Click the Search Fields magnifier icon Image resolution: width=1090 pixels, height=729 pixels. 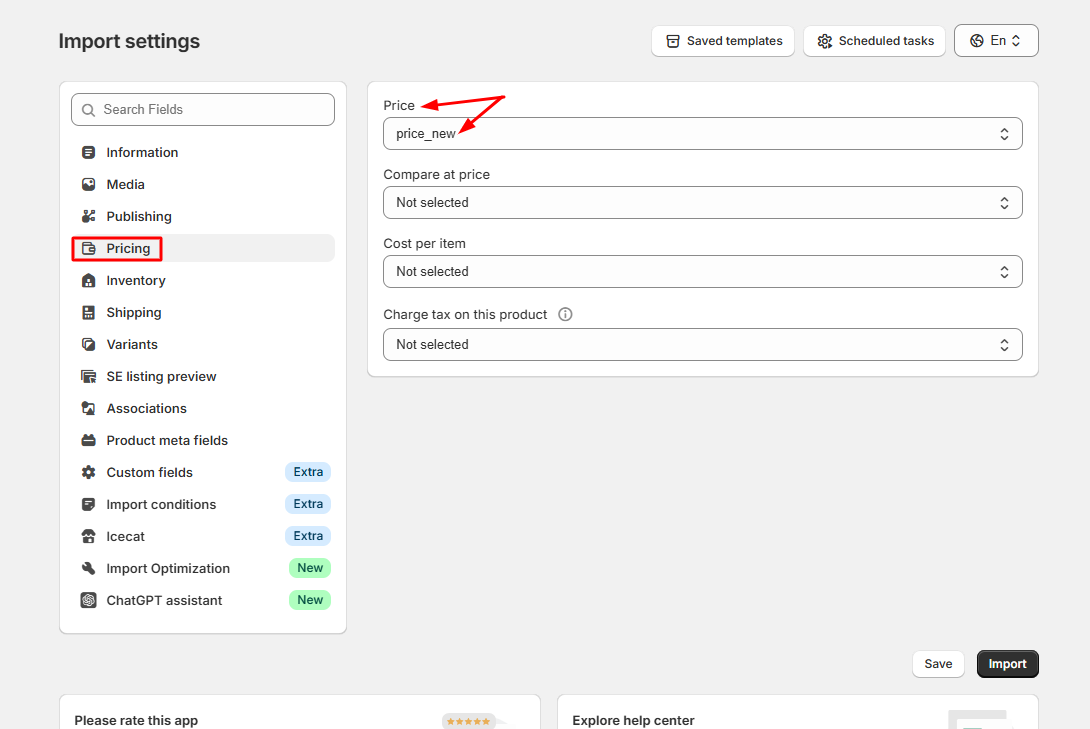(88, 110)
